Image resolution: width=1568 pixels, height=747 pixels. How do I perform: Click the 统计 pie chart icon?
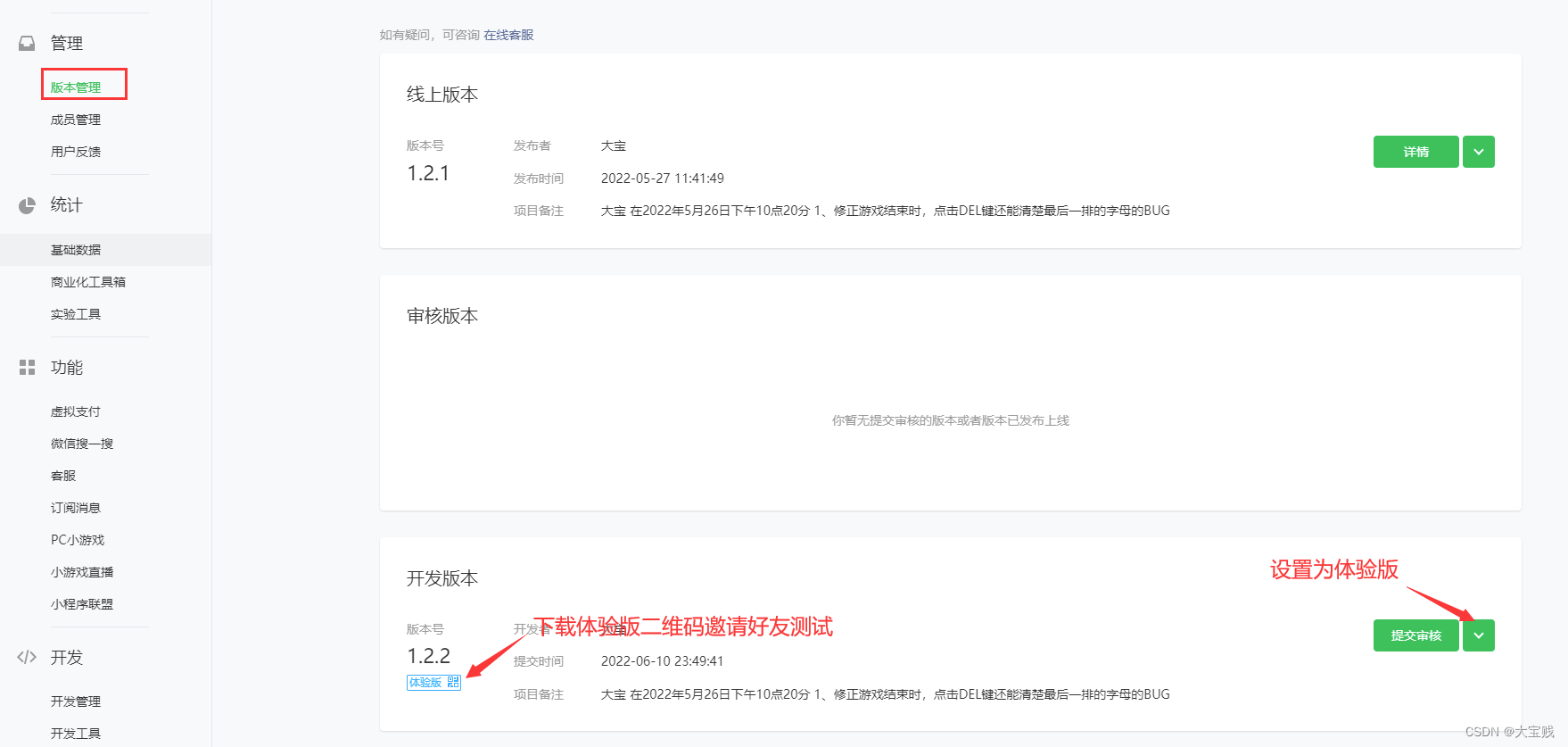click(27, 205)
